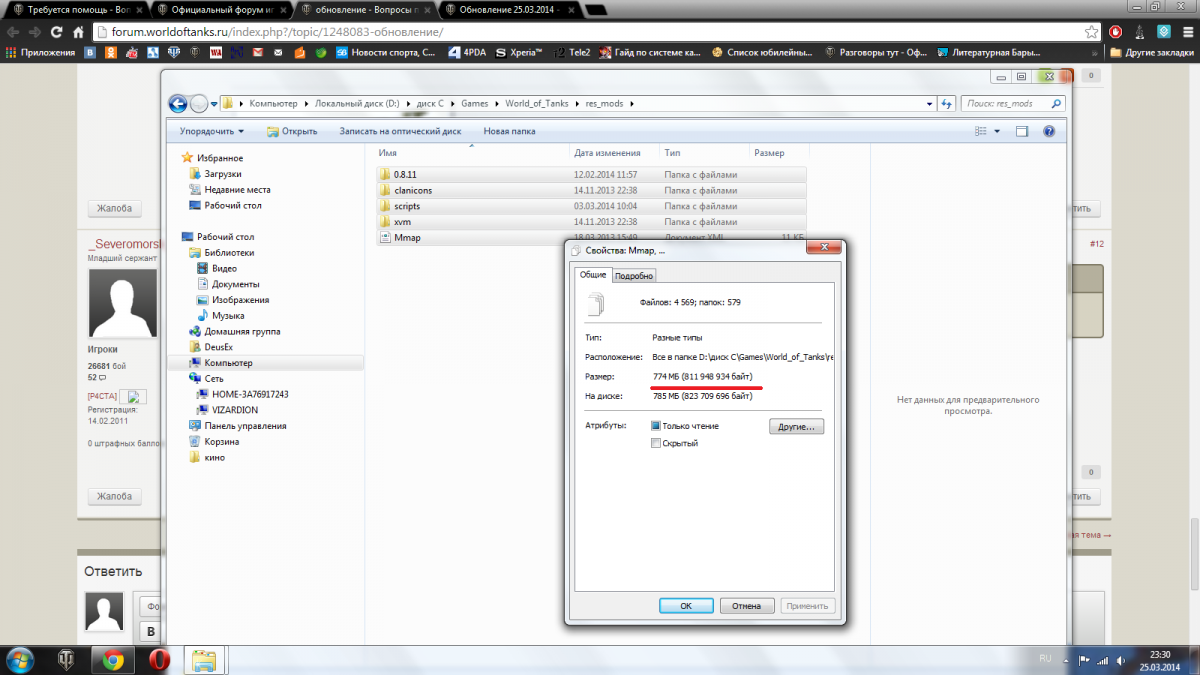Open the 'Упорядочить' dropdown menu
The width and height of the screenshot is (1200, 675).
pyautogui.click(x=212, y=131)
